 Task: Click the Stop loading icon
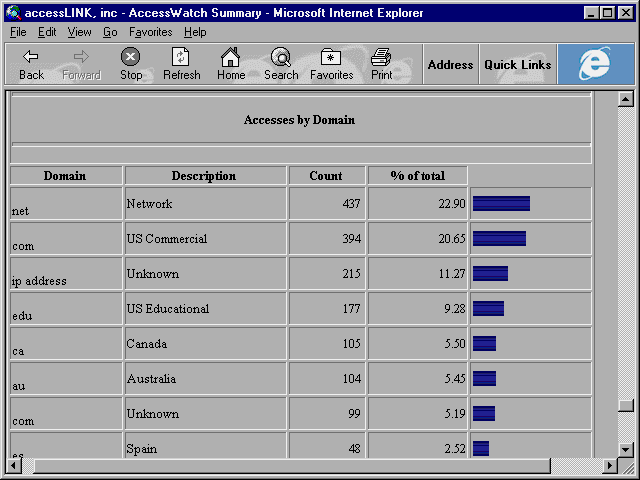click(x=131, y=57)
